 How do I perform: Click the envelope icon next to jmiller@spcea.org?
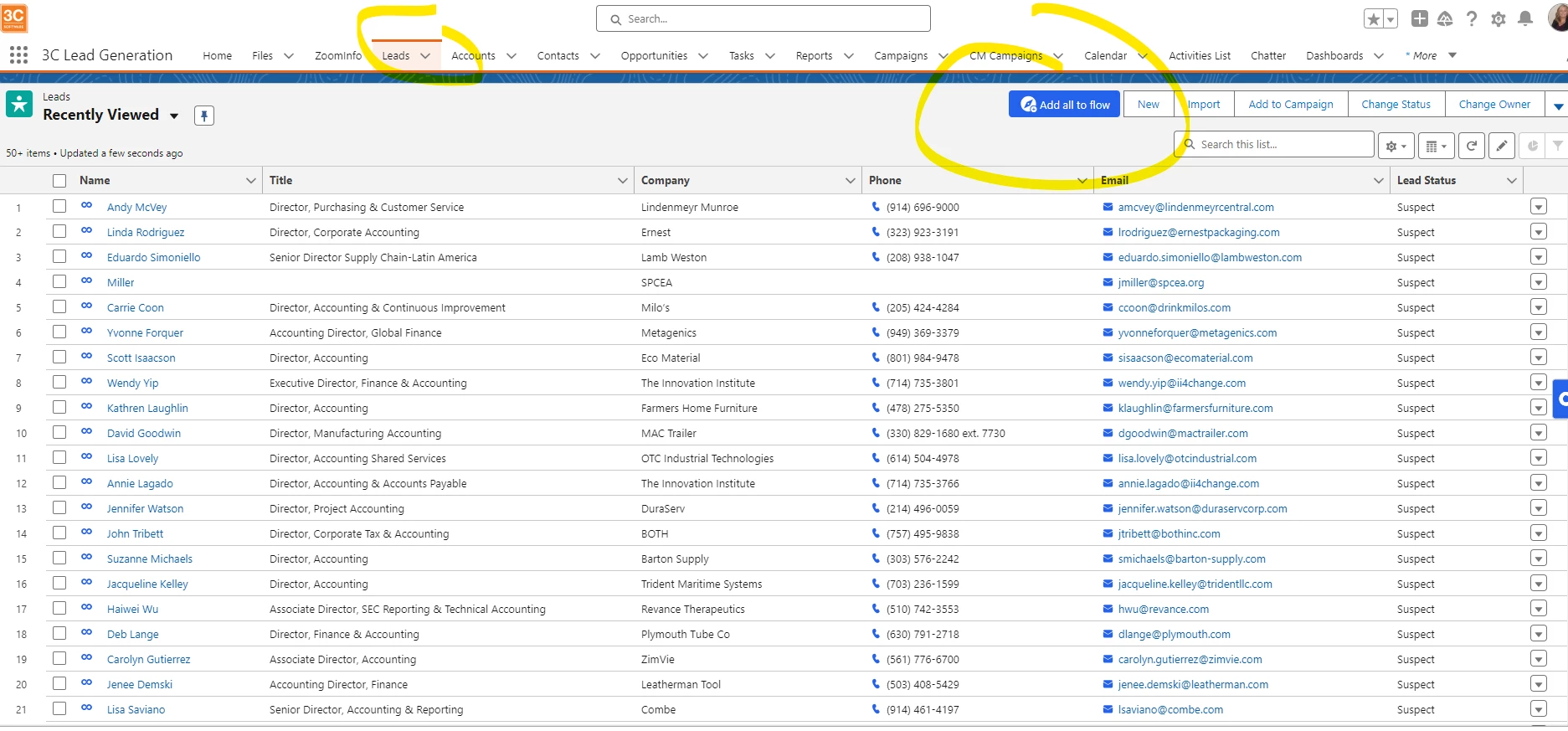(1108, 282)
